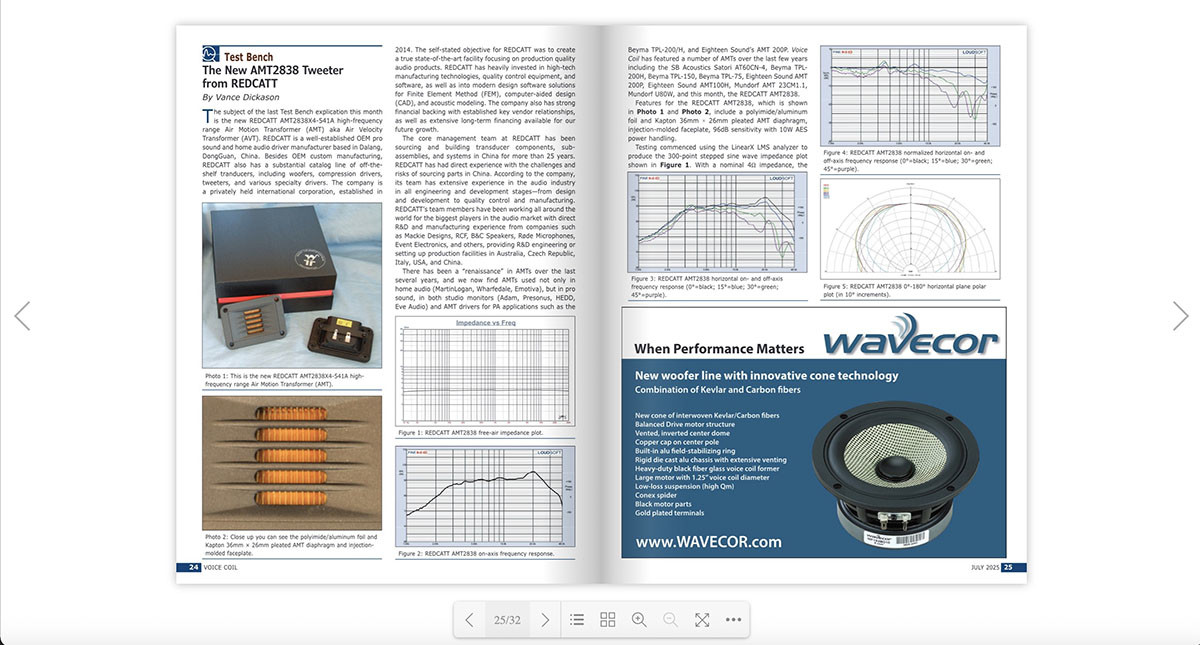Click headline "The New AMT2838 Tweeter"

click(x=273, y=70)
